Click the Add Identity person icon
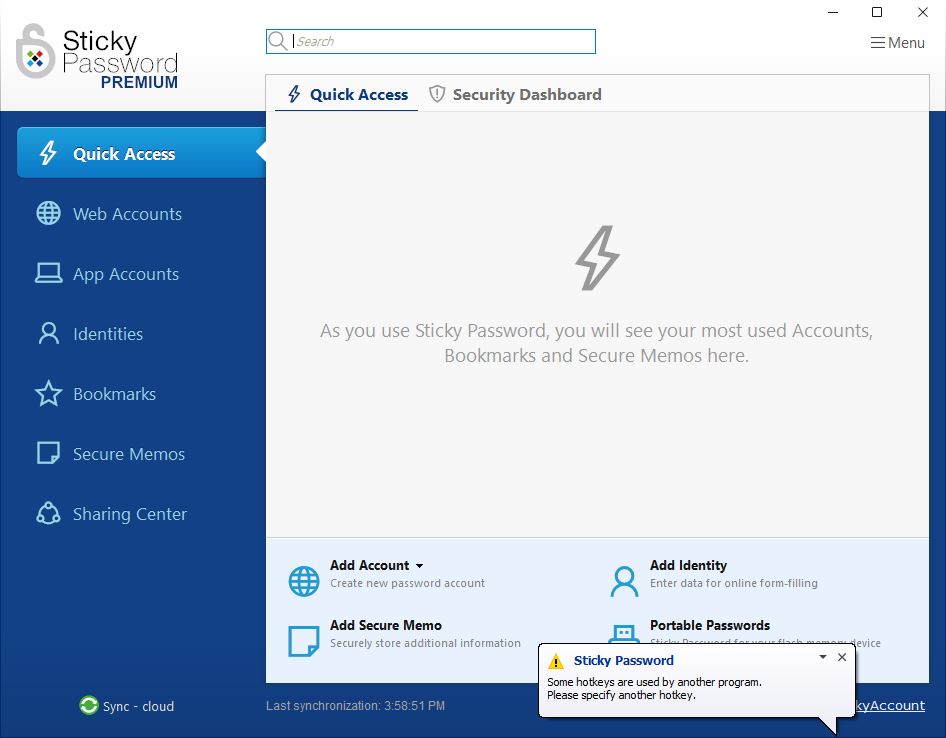Screen dimensions: 946x738 (624, 581)
